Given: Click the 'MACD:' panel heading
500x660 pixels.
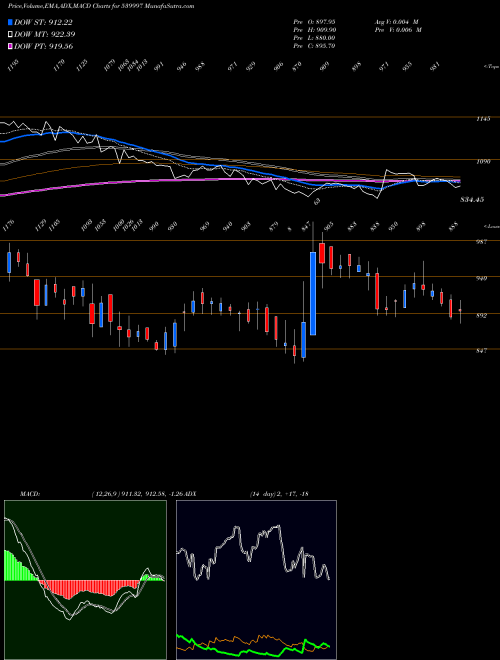Looking at the screenshot, I should pos(30,493).
